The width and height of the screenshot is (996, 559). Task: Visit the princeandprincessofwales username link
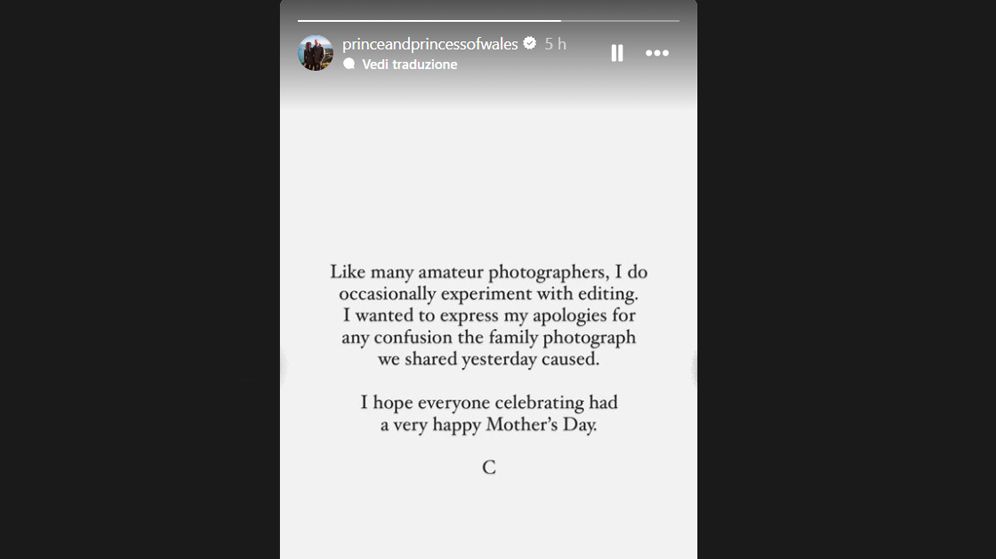[x=430, y=44]
